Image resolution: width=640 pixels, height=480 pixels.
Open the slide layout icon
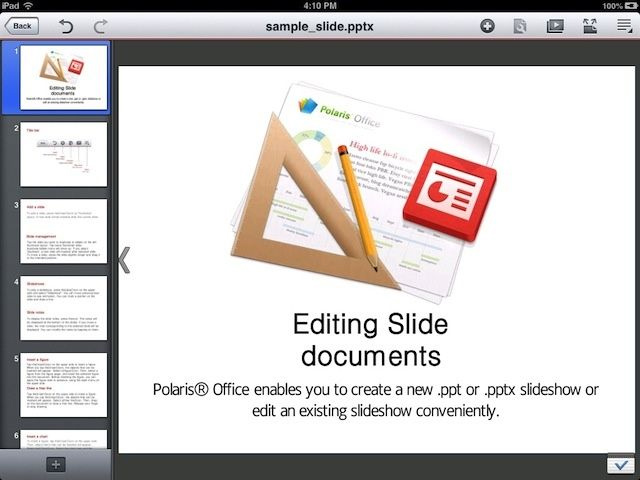[x=590, y=26]
